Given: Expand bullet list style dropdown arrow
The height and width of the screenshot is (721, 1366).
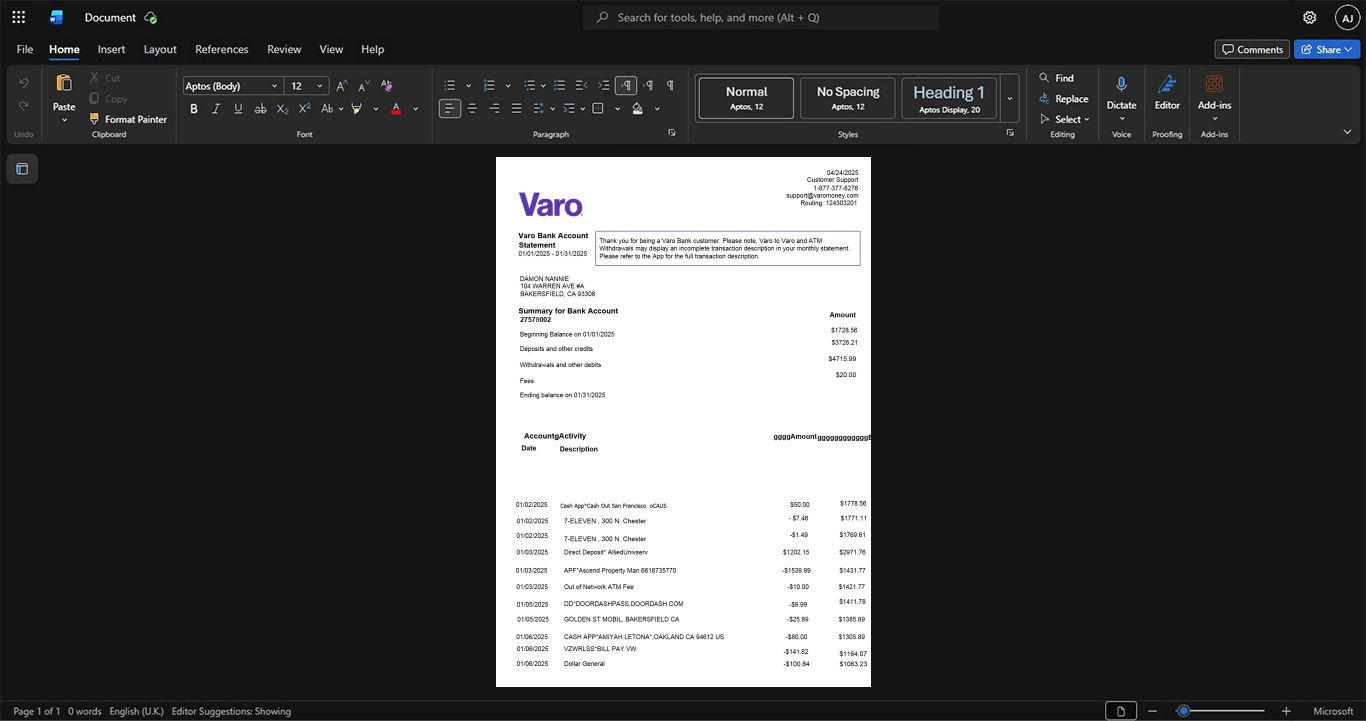Looking at the screenshot, I should coord(468,86).
